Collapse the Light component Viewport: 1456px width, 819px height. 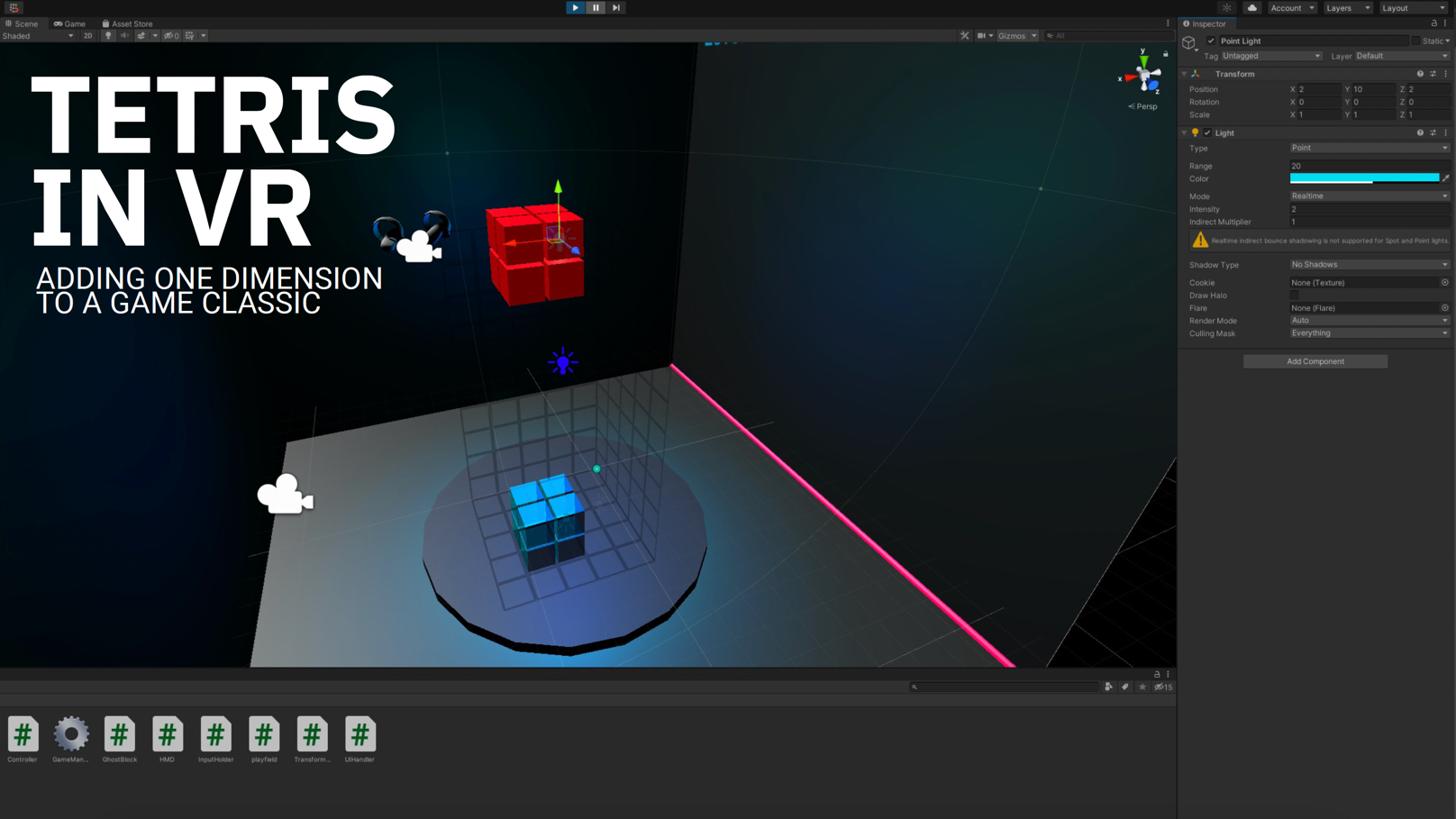(x=1184, y=132)
